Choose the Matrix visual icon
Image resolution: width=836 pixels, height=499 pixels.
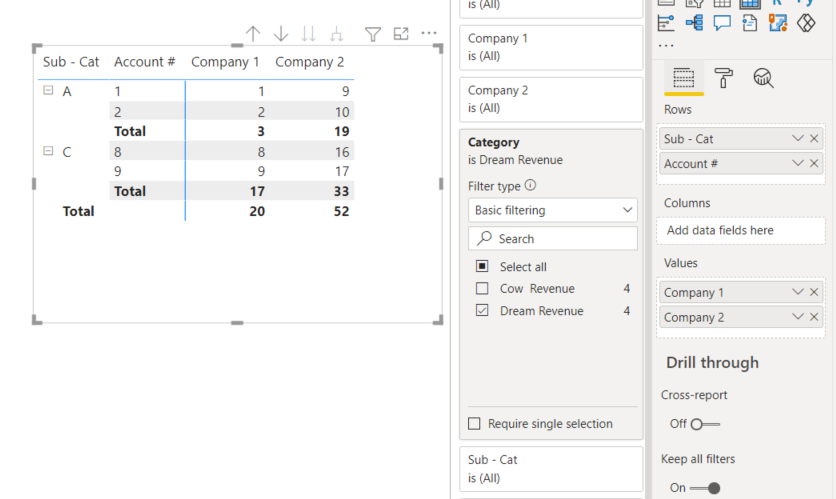(750, 3)
